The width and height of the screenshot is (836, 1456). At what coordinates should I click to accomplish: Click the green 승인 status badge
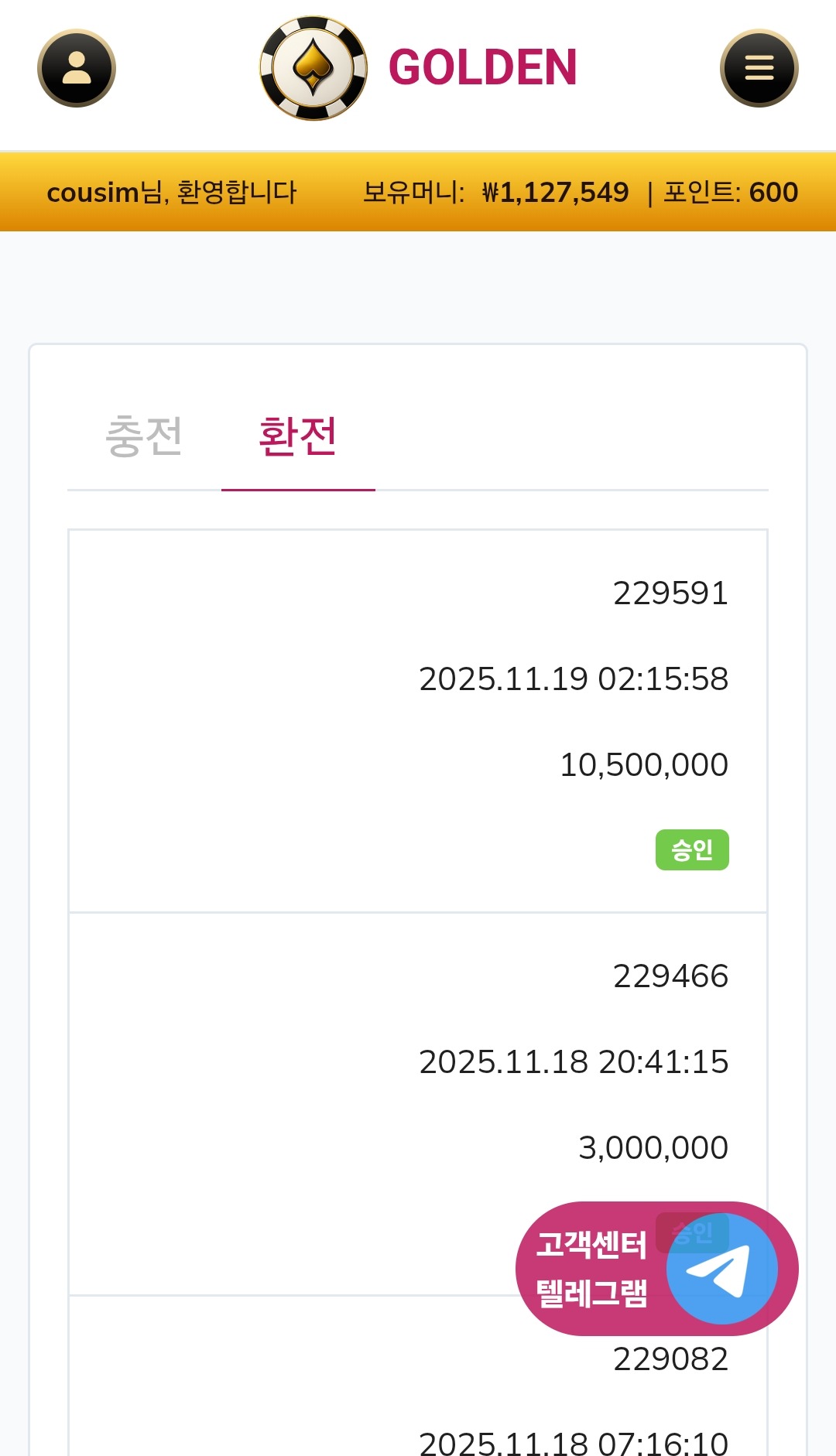pyautogui.click(x=692, y=849)
